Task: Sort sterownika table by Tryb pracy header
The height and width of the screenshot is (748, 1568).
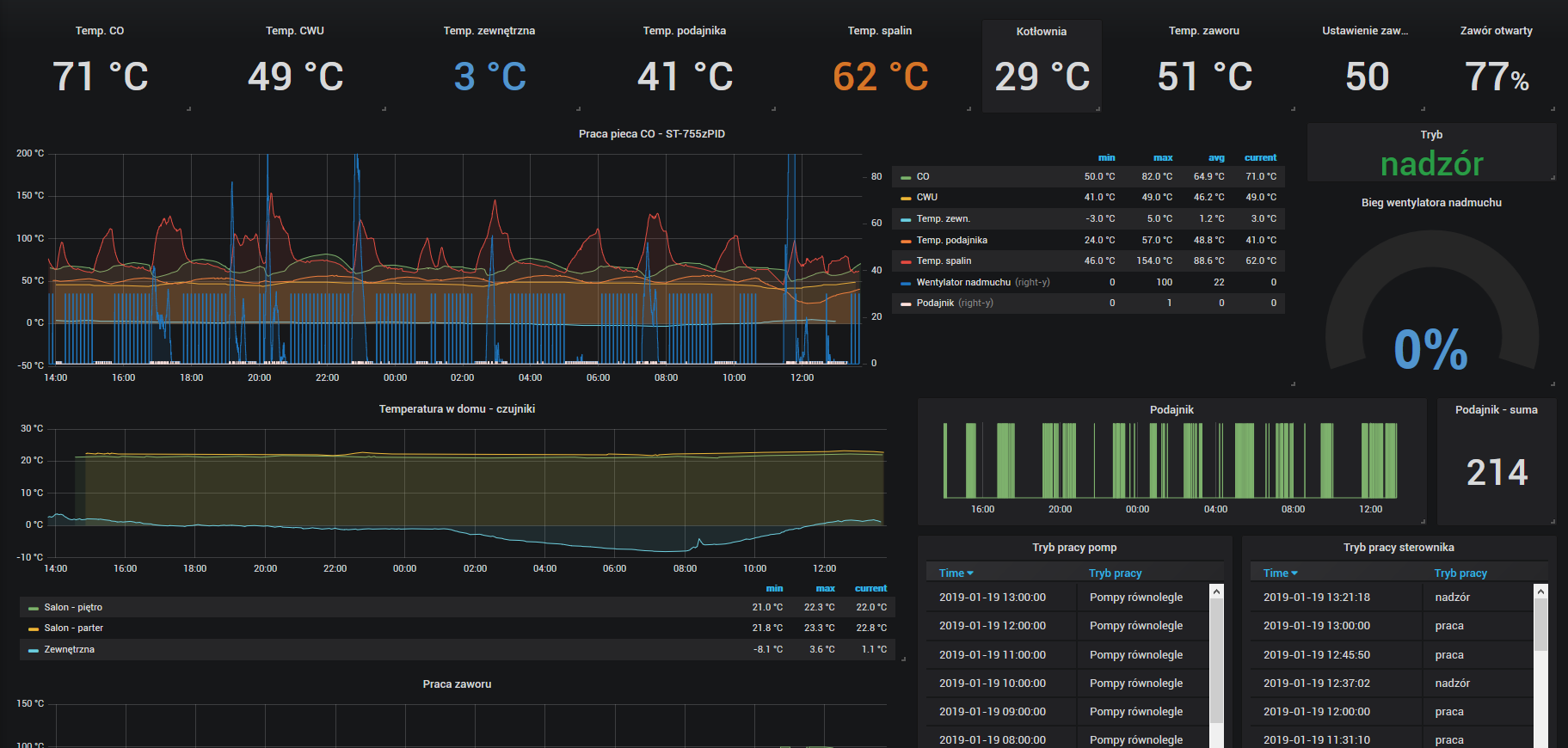Action: point(1460,573)
